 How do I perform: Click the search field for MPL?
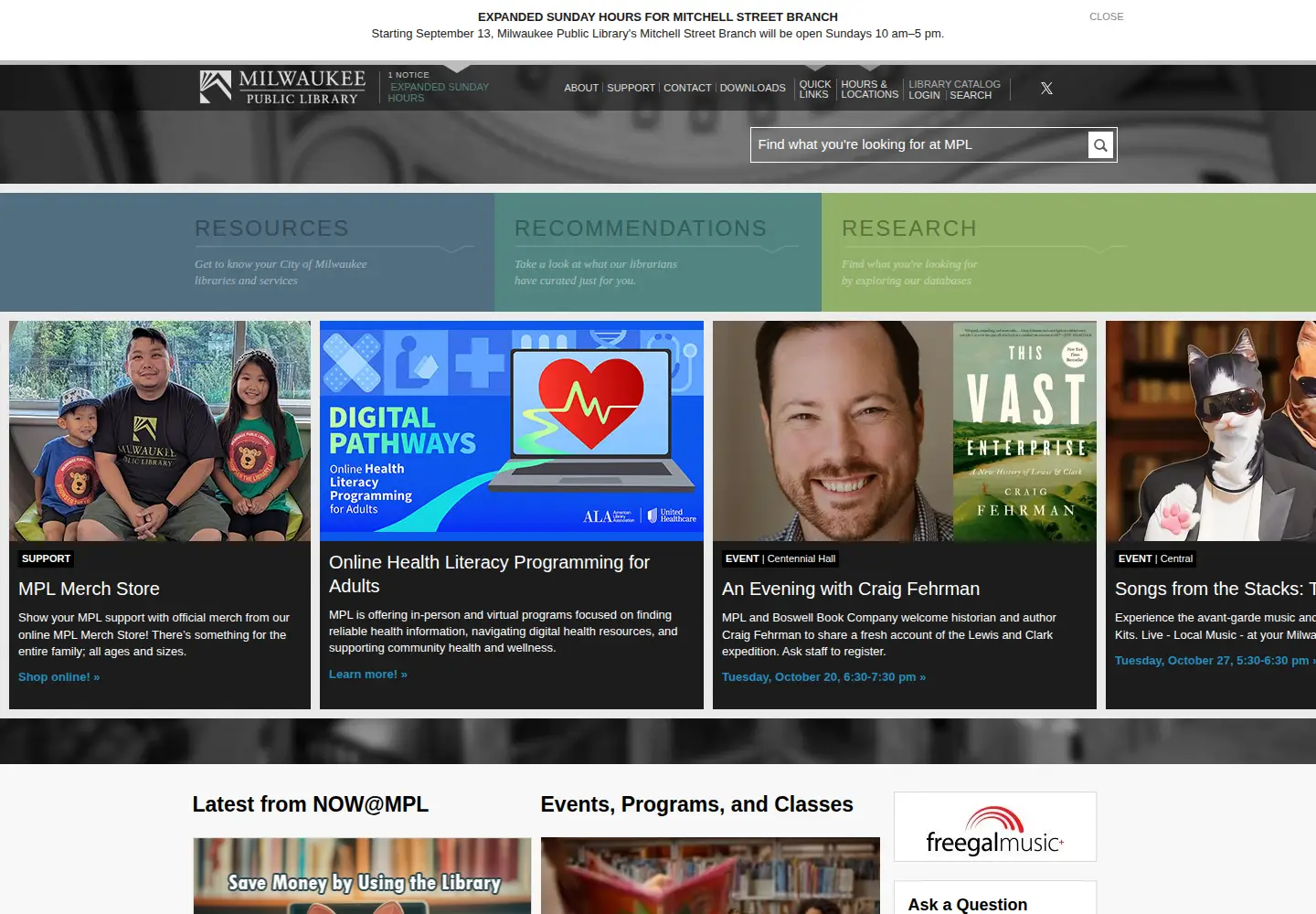pyautogui.click(x=918, y=144)
